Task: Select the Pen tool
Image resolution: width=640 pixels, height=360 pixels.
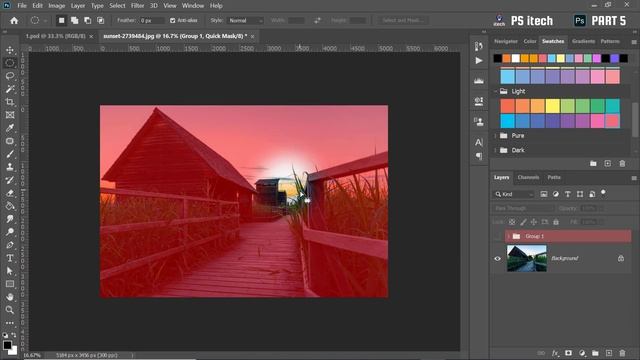Action: (x=10, y=245)
